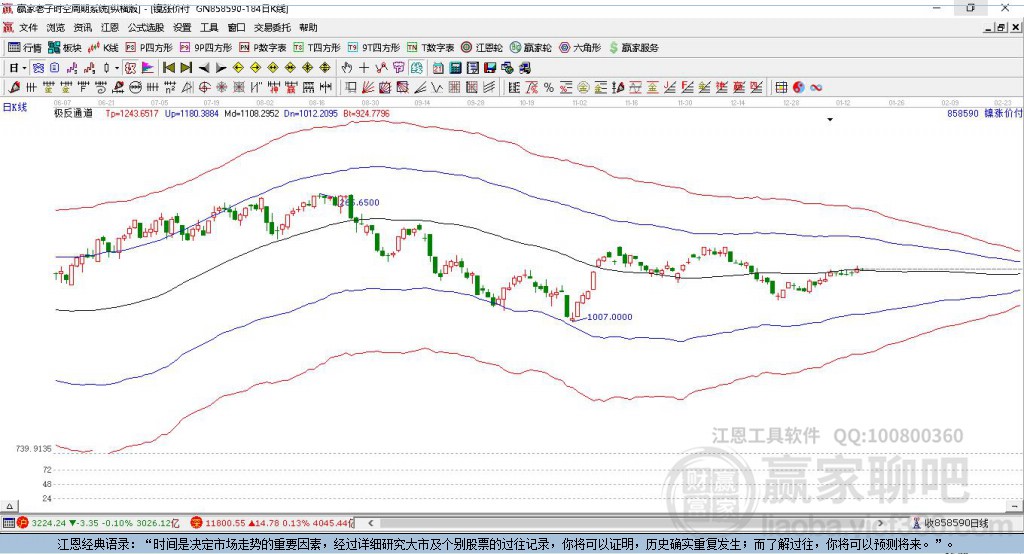Click the Shenzhen index status icon

(197, 523)
